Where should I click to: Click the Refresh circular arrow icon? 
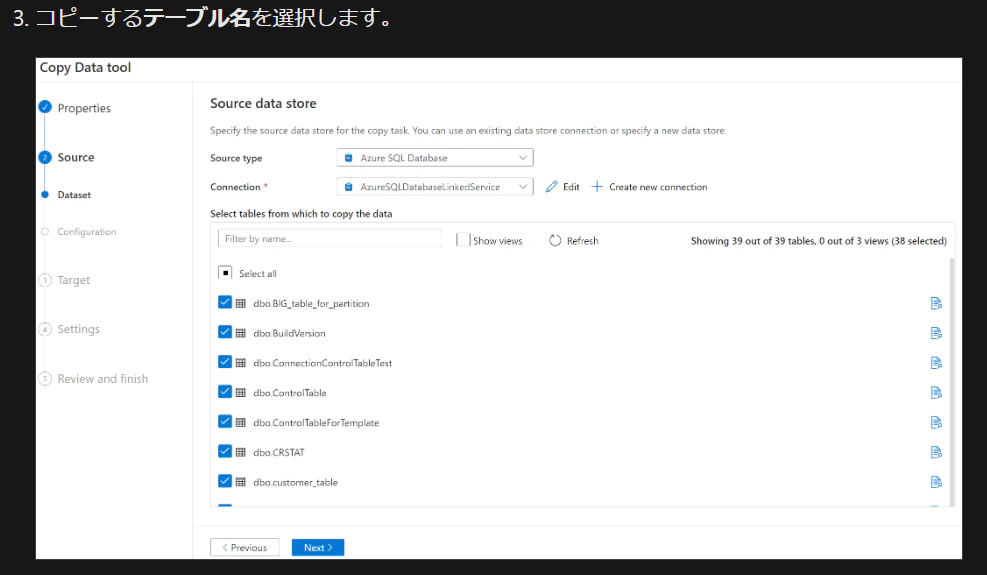[x=555, y=241]
